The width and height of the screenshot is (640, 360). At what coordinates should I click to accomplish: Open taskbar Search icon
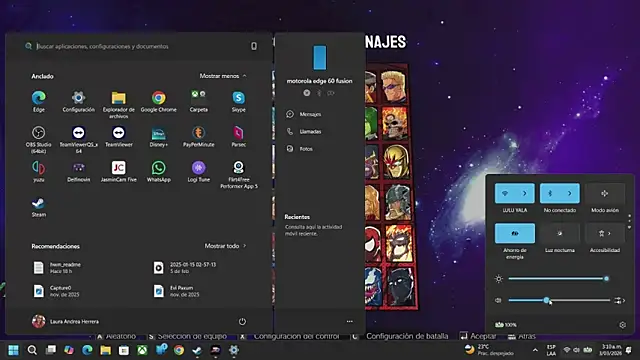pos(32,350)
